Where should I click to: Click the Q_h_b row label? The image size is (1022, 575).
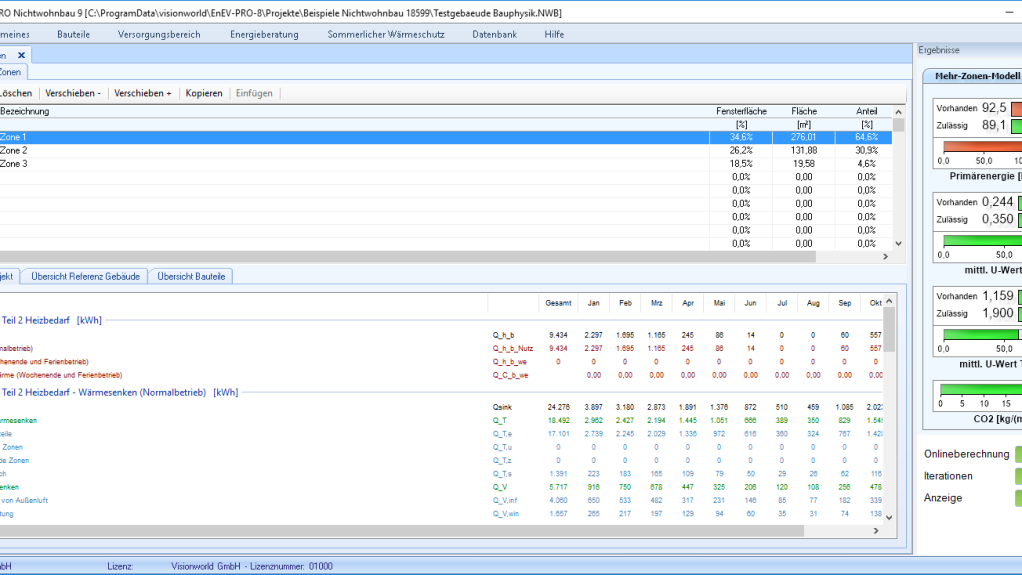tap(503, 335)
